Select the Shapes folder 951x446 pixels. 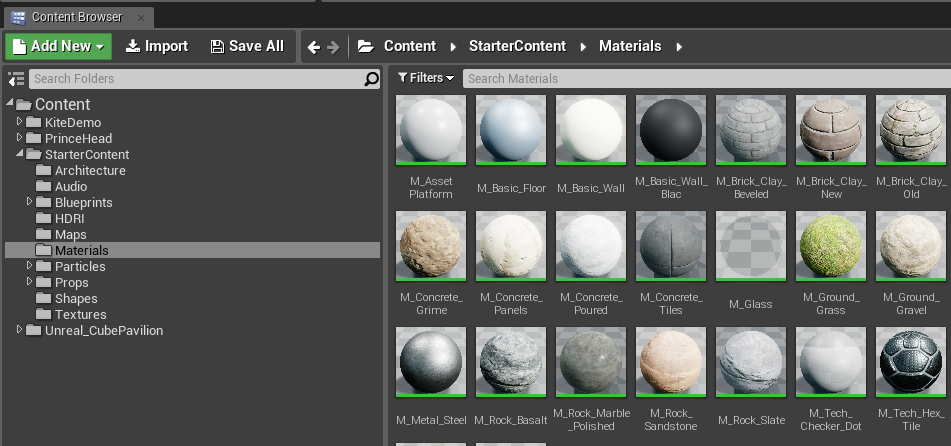pyautogui.click(x=76, y=299)
